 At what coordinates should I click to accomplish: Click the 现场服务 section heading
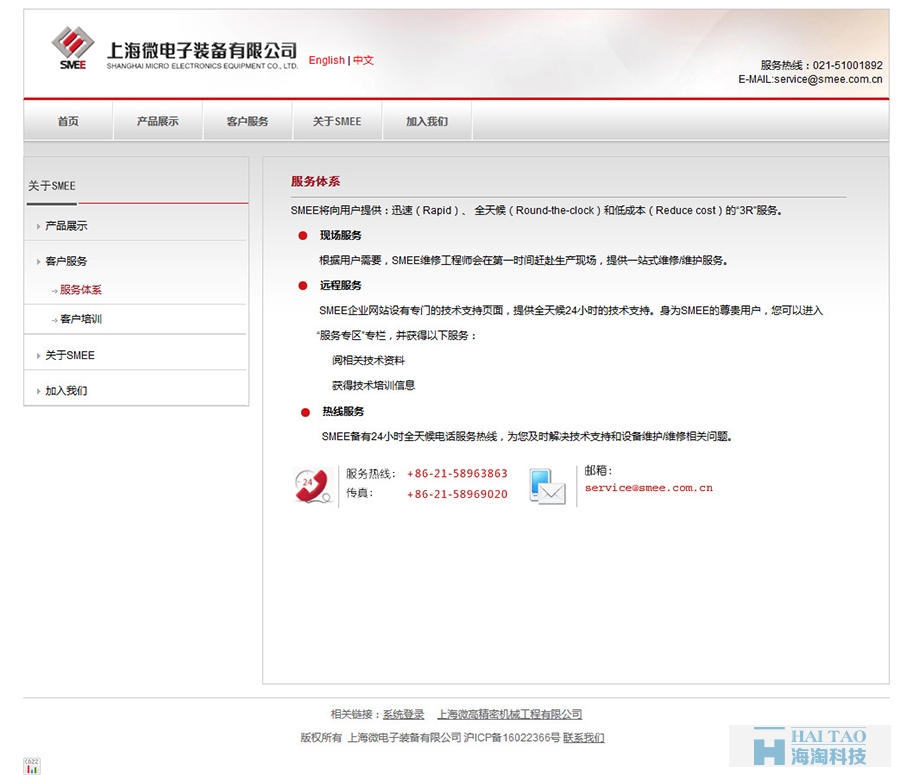(x=340, y=235)
